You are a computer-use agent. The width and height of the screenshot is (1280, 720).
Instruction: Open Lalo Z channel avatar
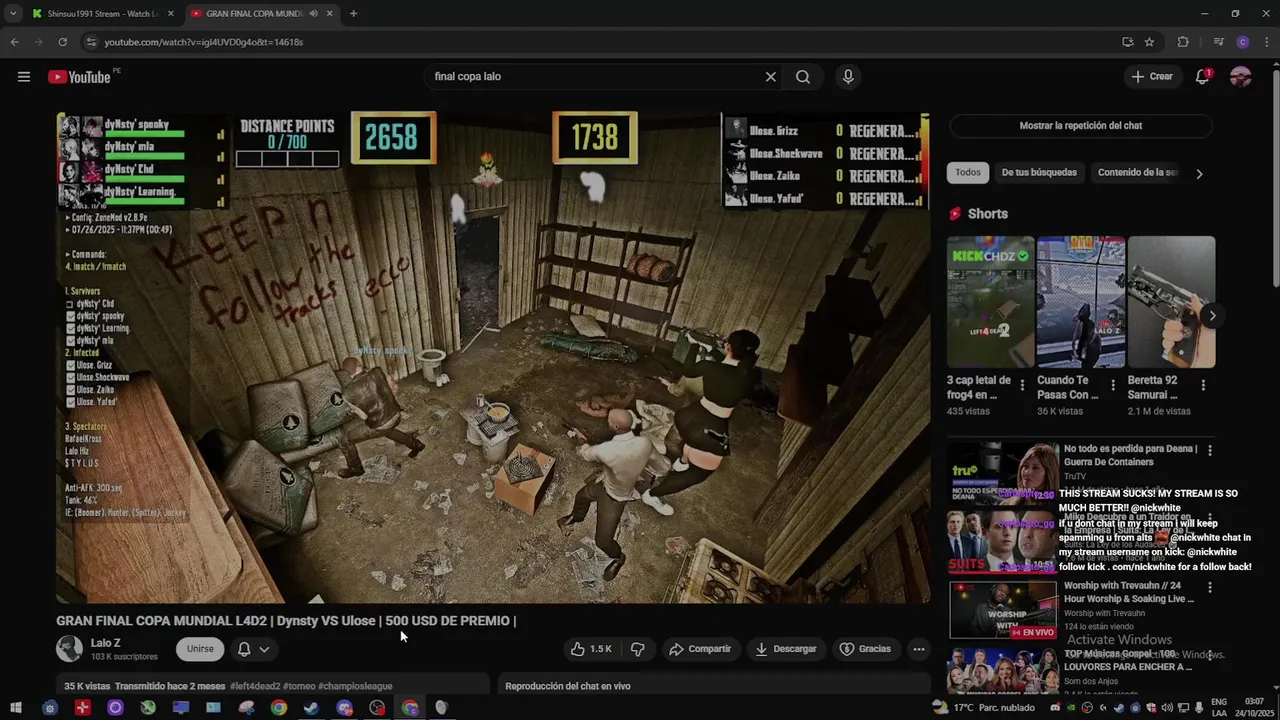(69, 648)
